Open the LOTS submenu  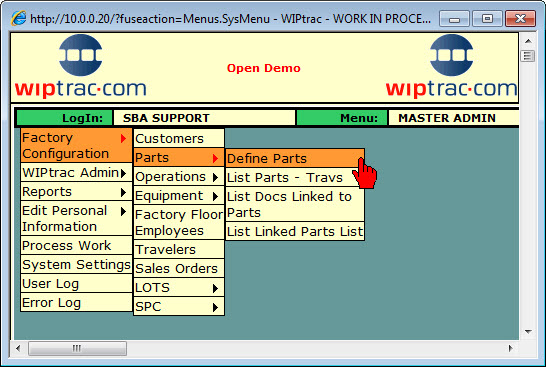tap(179, 288)
